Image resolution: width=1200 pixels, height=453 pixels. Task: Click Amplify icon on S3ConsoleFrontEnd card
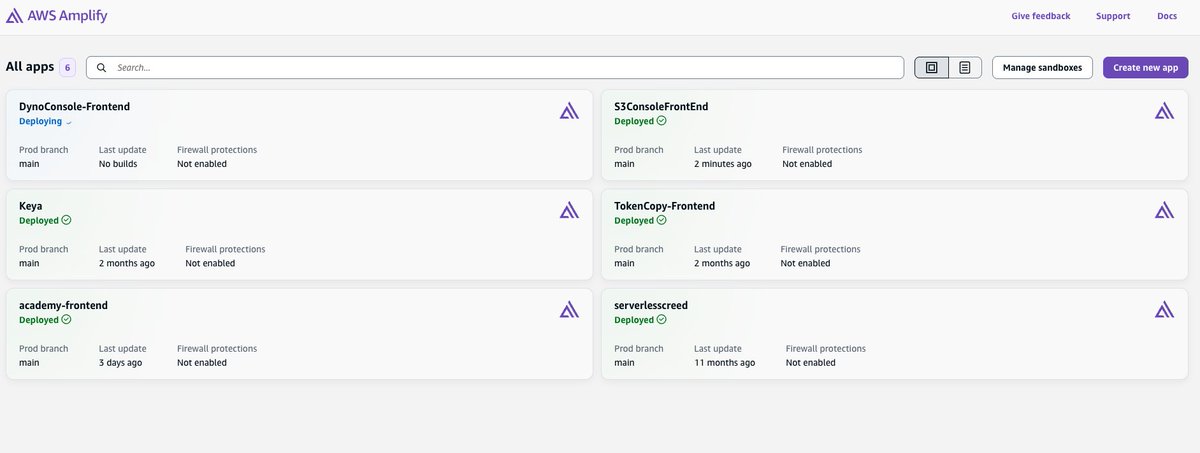(1164, 111)
